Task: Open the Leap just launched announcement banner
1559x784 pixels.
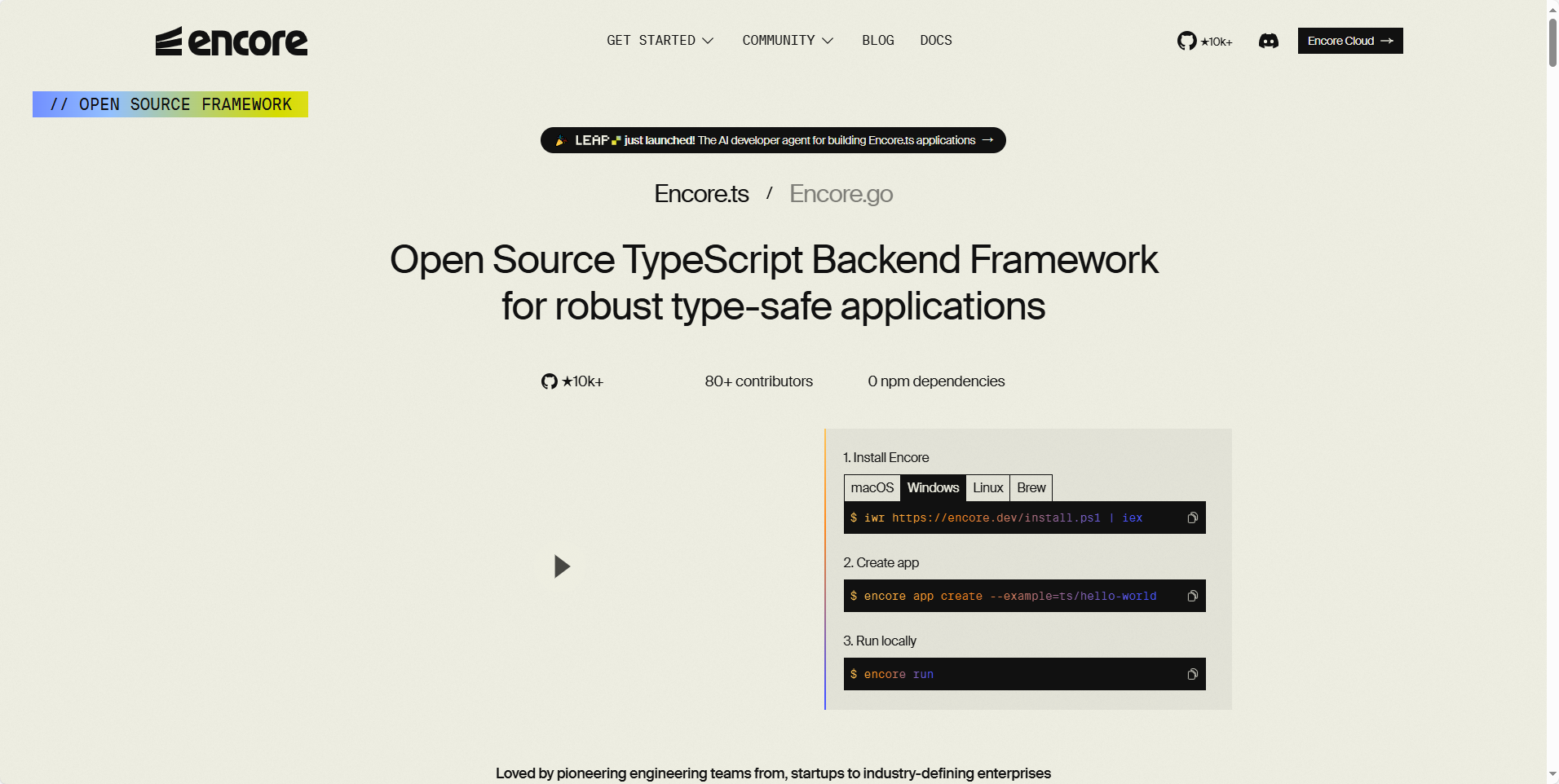Action: 773,140
